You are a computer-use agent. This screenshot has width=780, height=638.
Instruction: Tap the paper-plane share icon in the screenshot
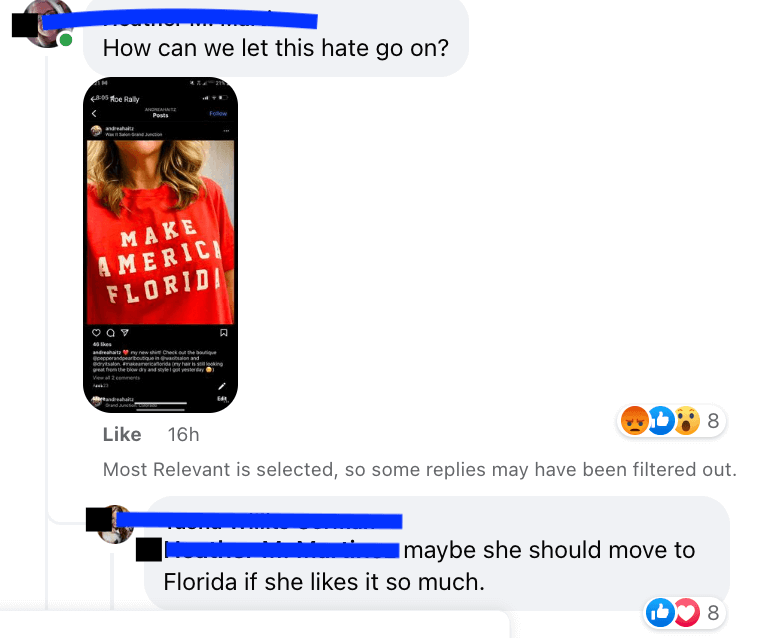click(x=125, y=333)
